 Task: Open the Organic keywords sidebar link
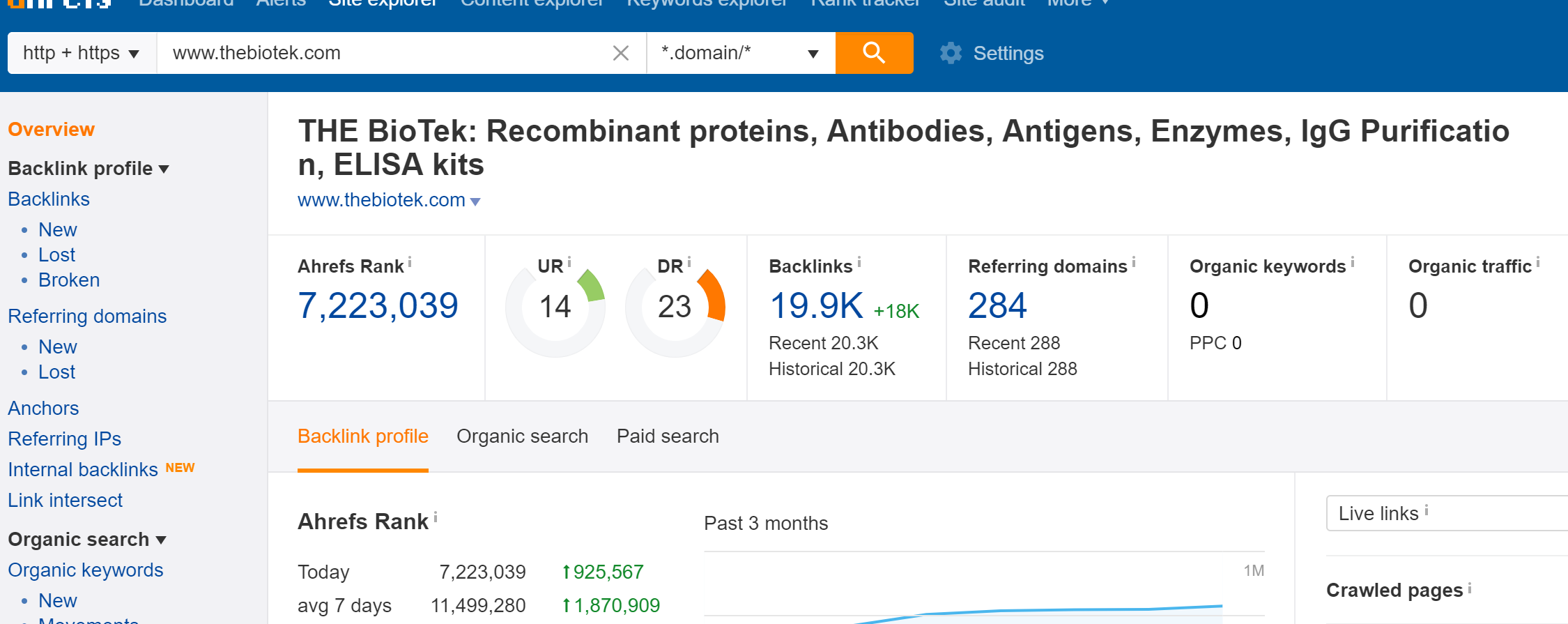(85, 570)
